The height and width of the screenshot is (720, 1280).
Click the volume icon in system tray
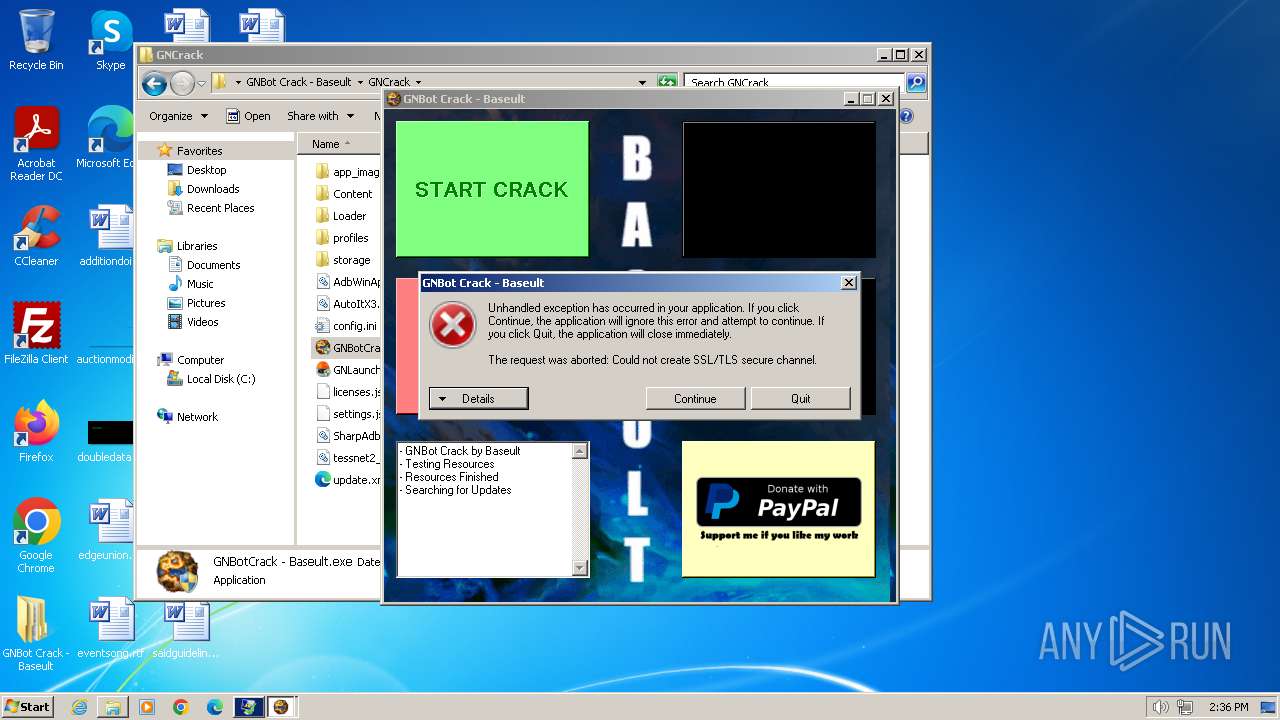pyautogui.click(x=1160, y=707)
